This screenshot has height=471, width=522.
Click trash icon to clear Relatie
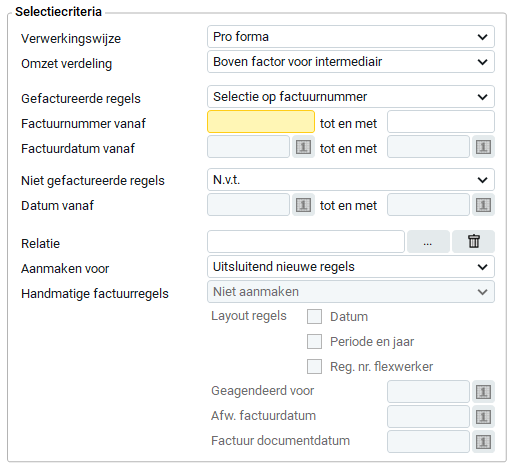pyautogui.click(x=473, y=241)
